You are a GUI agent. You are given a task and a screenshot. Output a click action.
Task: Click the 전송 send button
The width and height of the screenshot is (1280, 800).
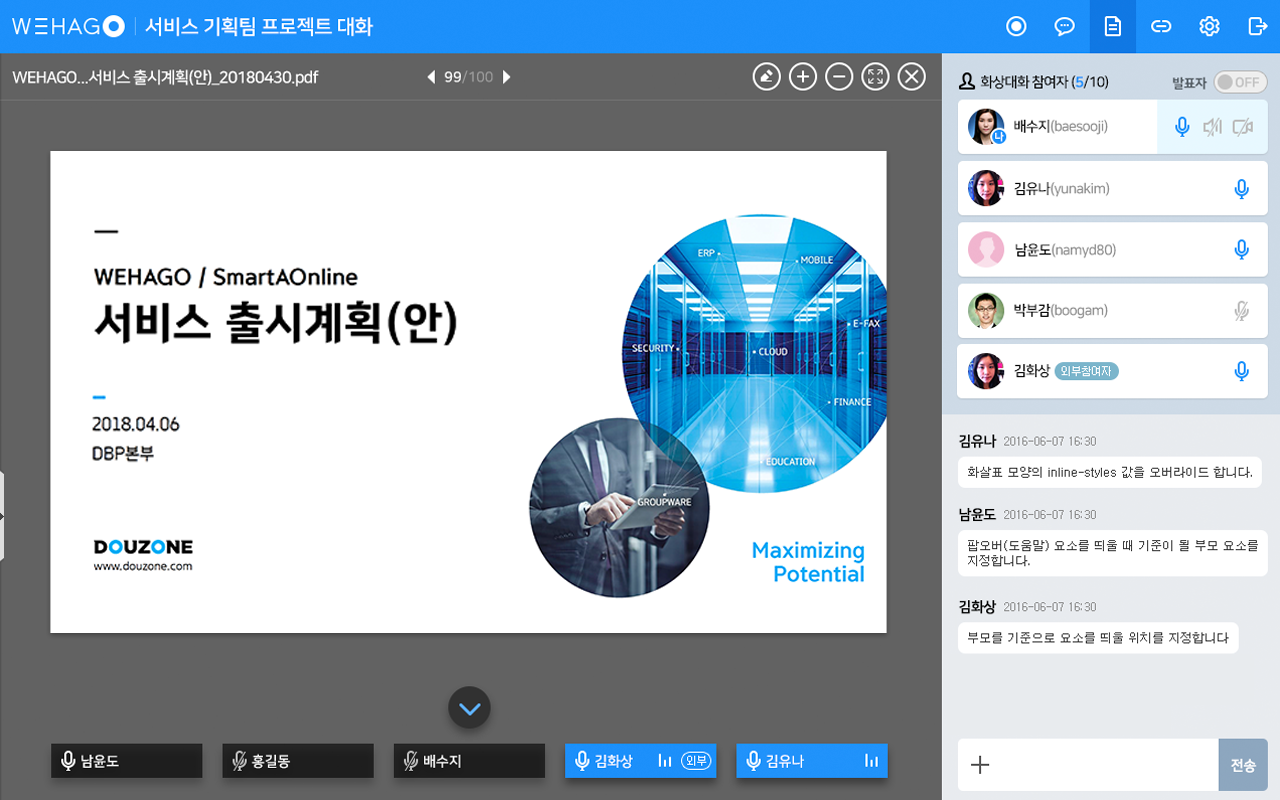(x=1243, y=765)
